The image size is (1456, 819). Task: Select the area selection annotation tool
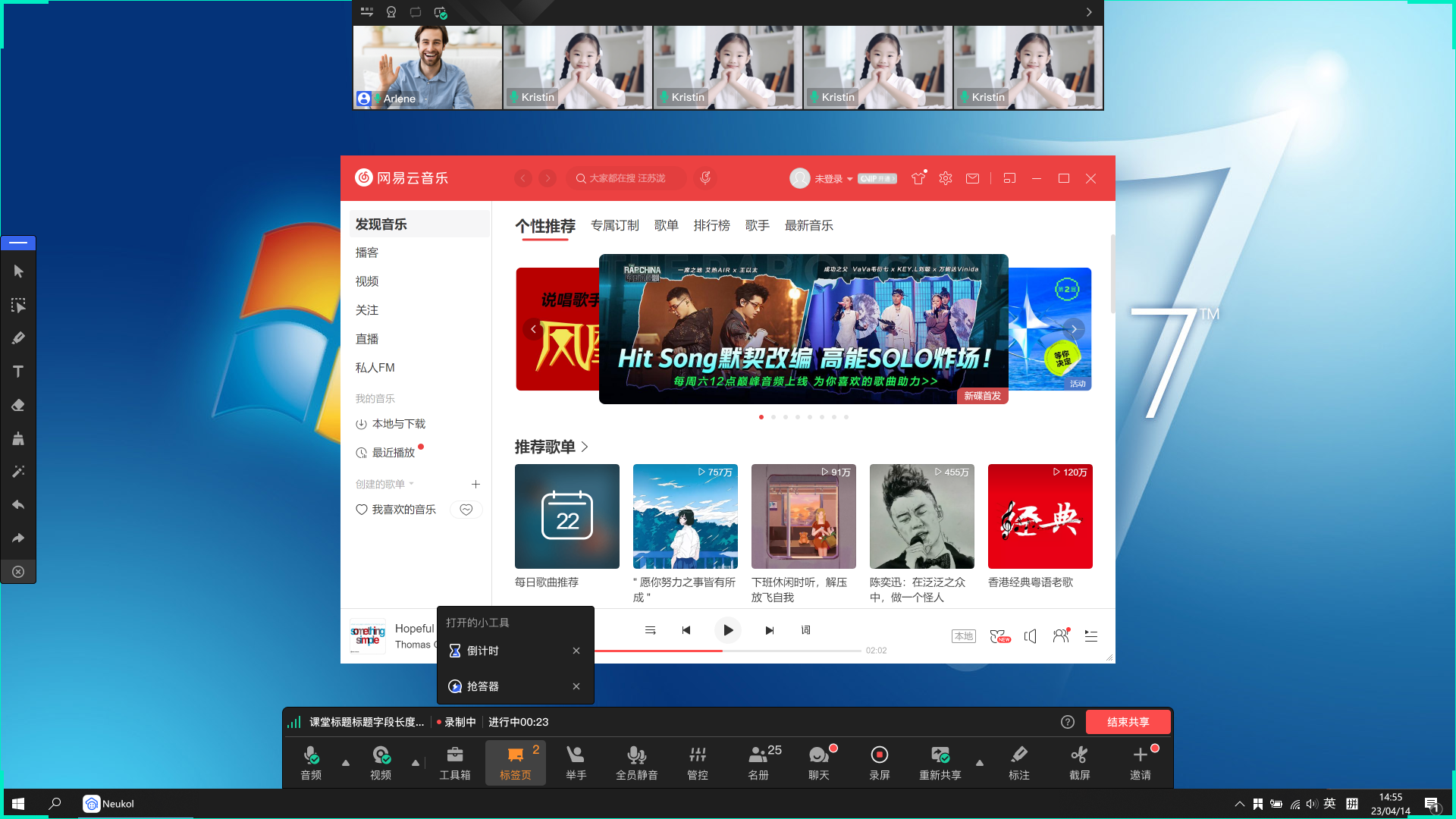point(18,305)
